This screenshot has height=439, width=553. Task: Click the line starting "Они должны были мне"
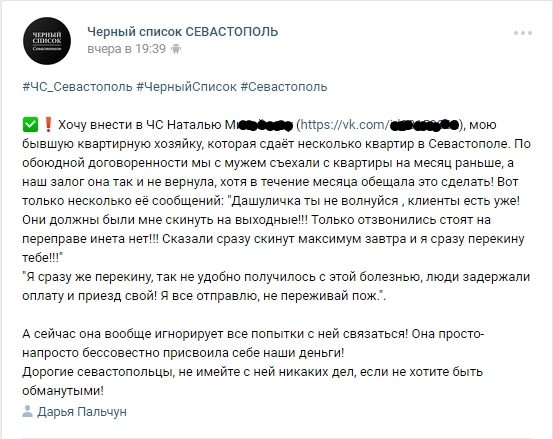[x=256, y=220]
